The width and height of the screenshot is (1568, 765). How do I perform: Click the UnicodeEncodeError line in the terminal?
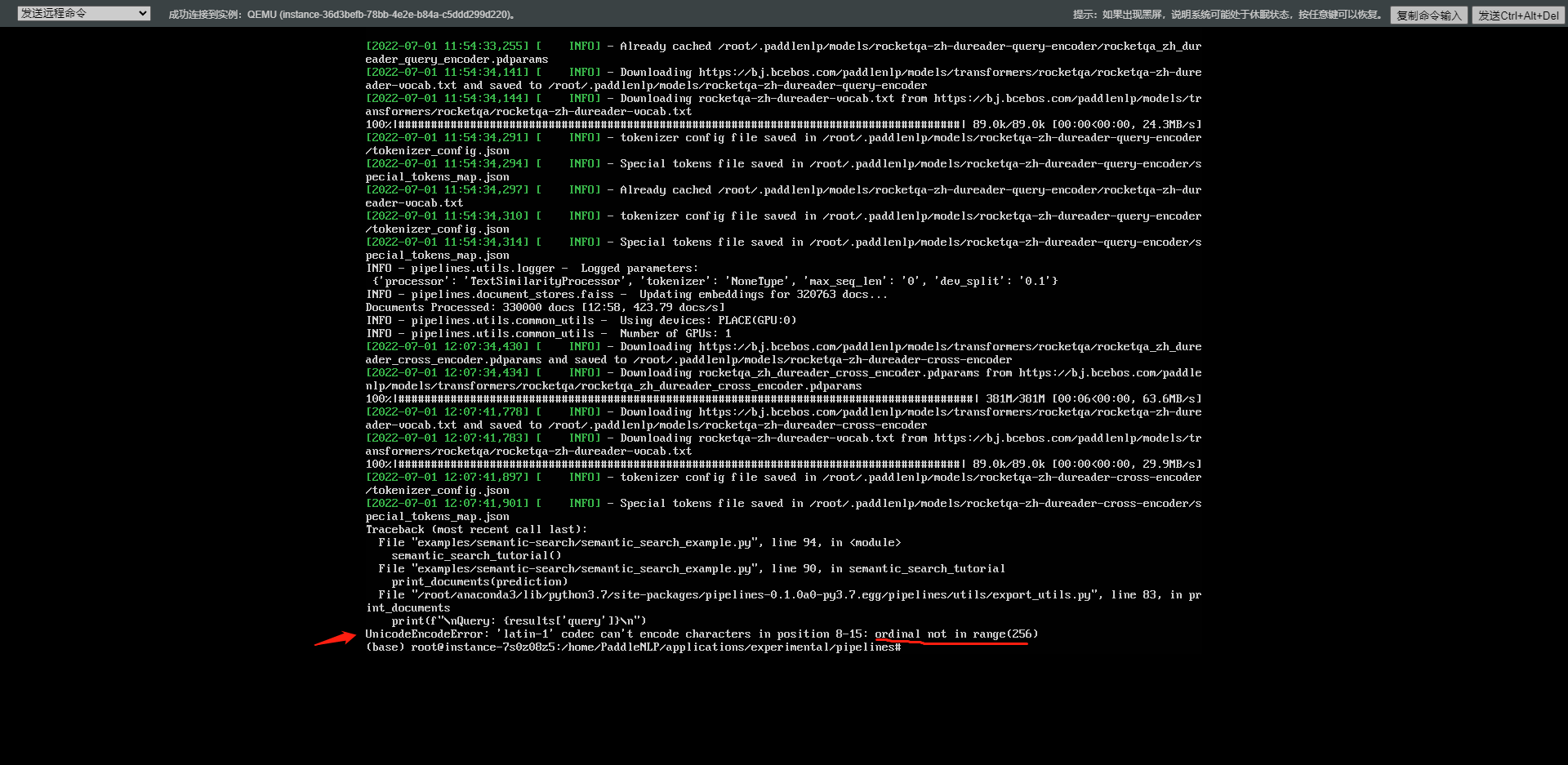point(702,634)
